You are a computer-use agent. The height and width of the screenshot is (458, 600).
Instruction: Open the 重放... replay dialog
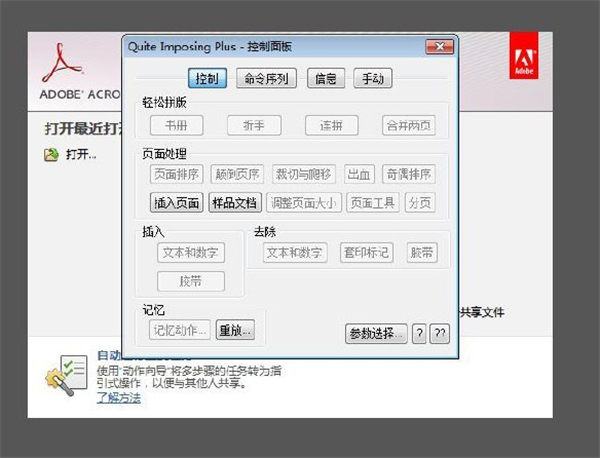point(236,330)
